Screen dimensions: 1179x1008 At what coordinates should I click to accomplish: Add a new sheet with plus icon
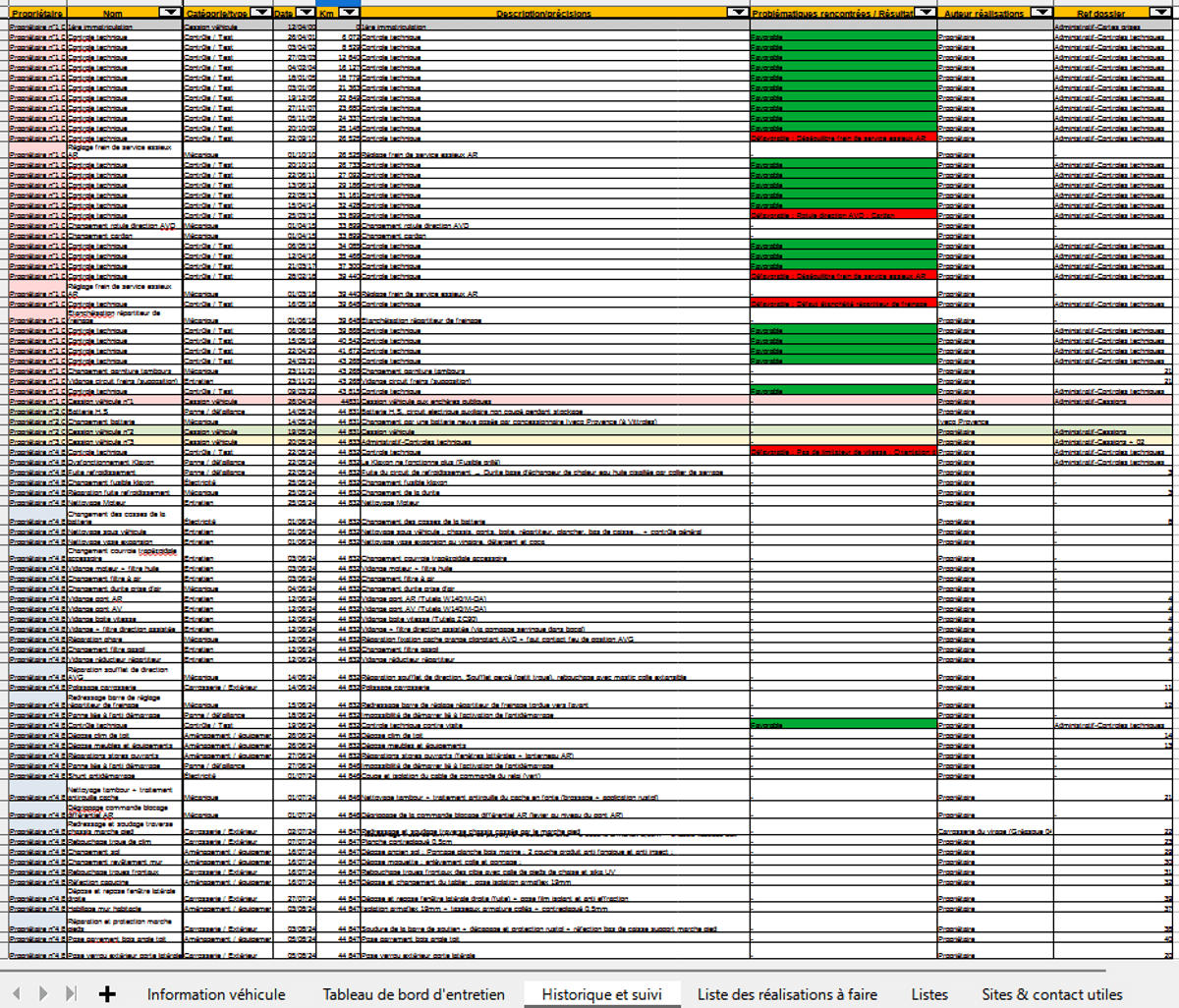[x=107, y=993]
